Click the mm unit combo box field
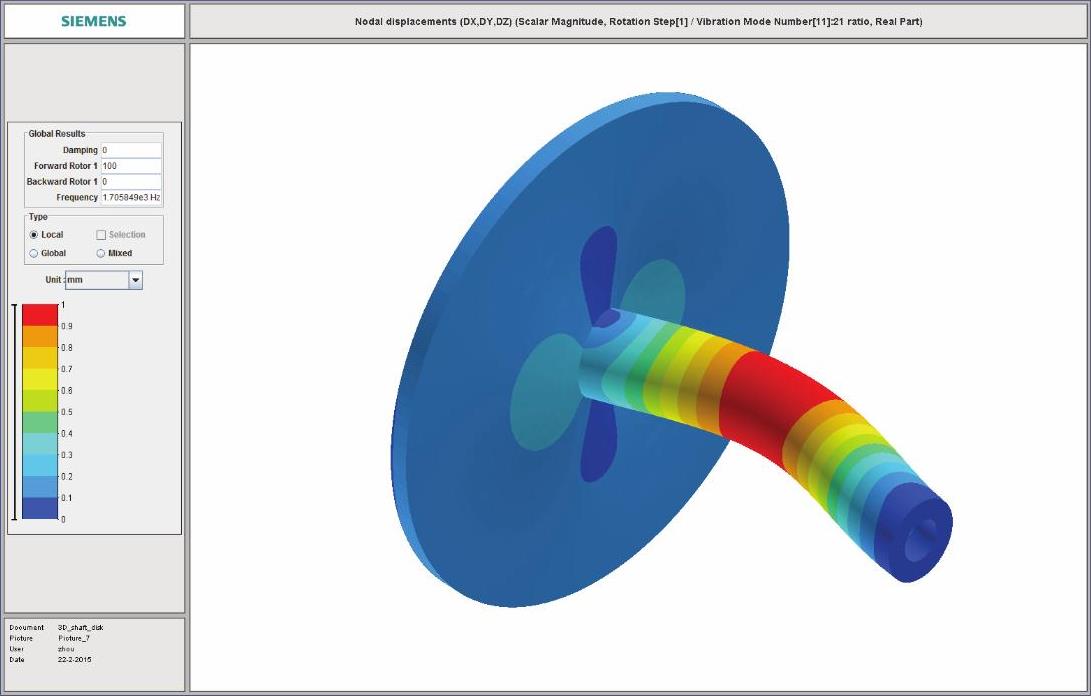This screenshot has width=1091, height=696. [x=97, y=281]
